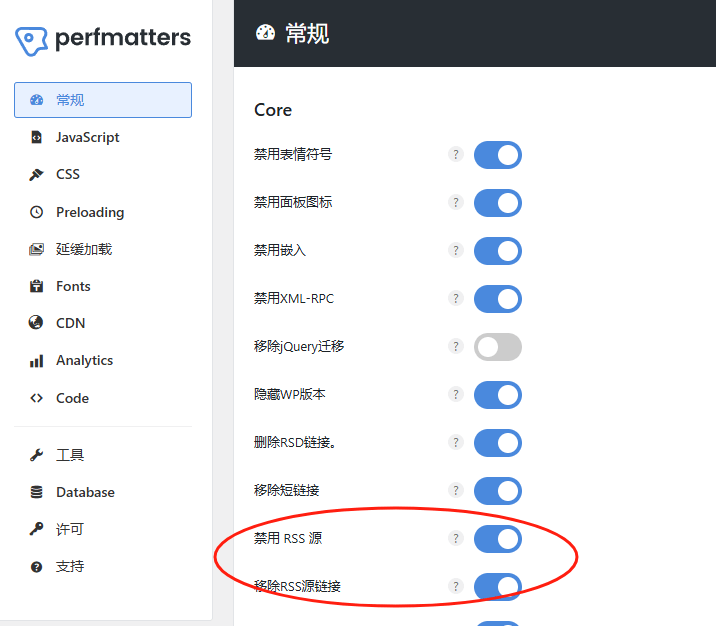Click the 工具 wrench icon

(37, 455)
